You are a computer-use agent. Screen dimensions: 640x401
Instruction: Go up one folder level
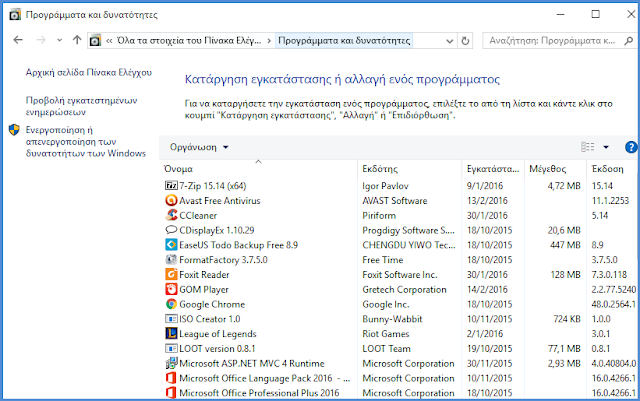pyautogui.click(x=77, y=40)
